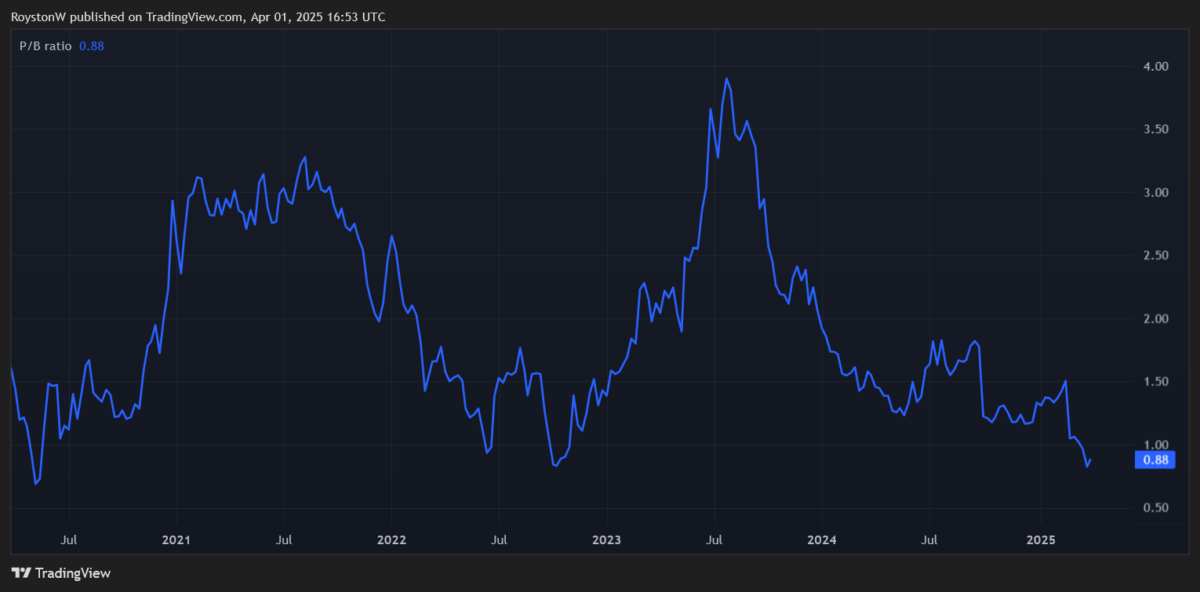
Task: Click the 3.50 price axis label
Action: (x=1155, y=130)
